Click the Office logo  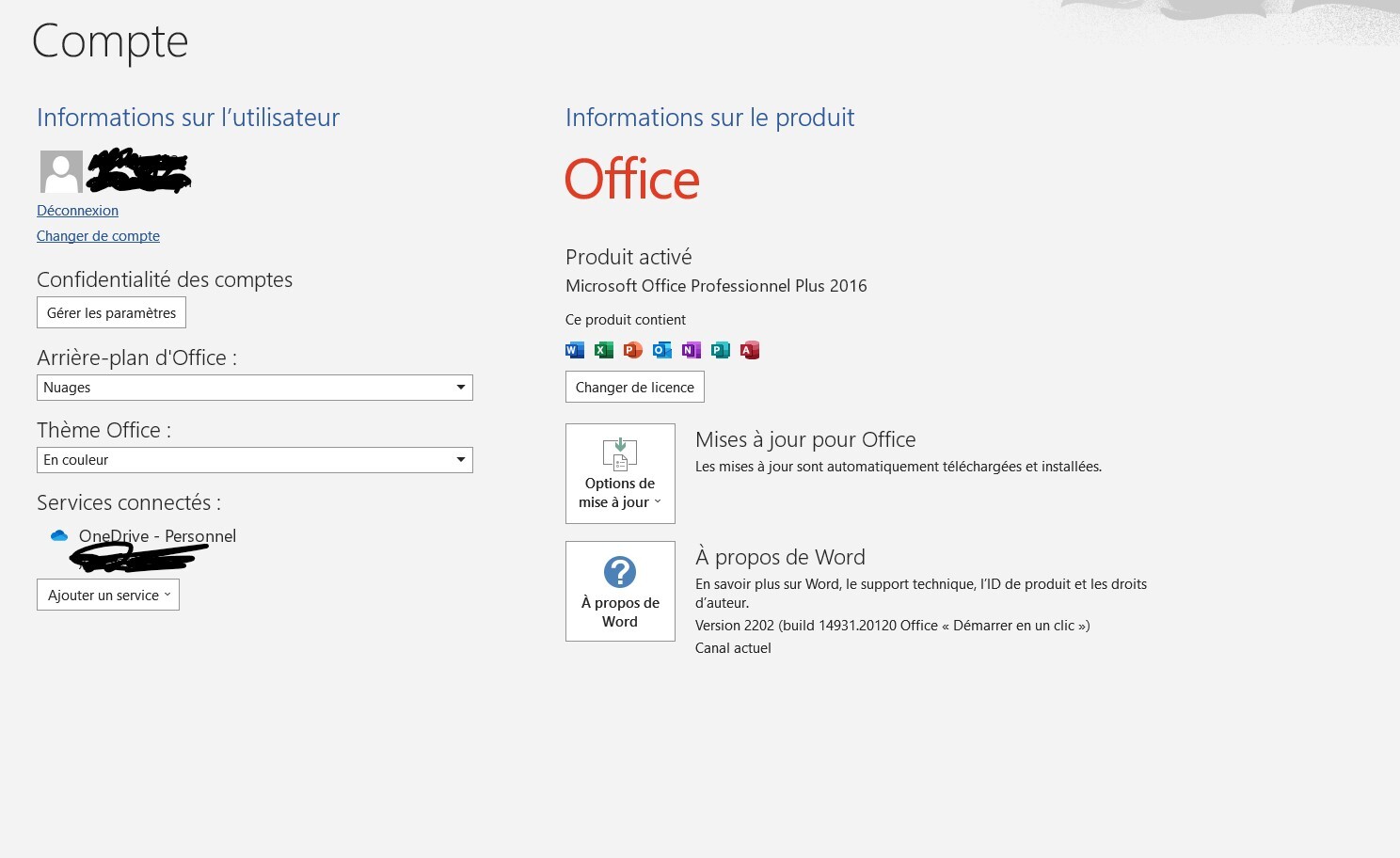point(632,179)
